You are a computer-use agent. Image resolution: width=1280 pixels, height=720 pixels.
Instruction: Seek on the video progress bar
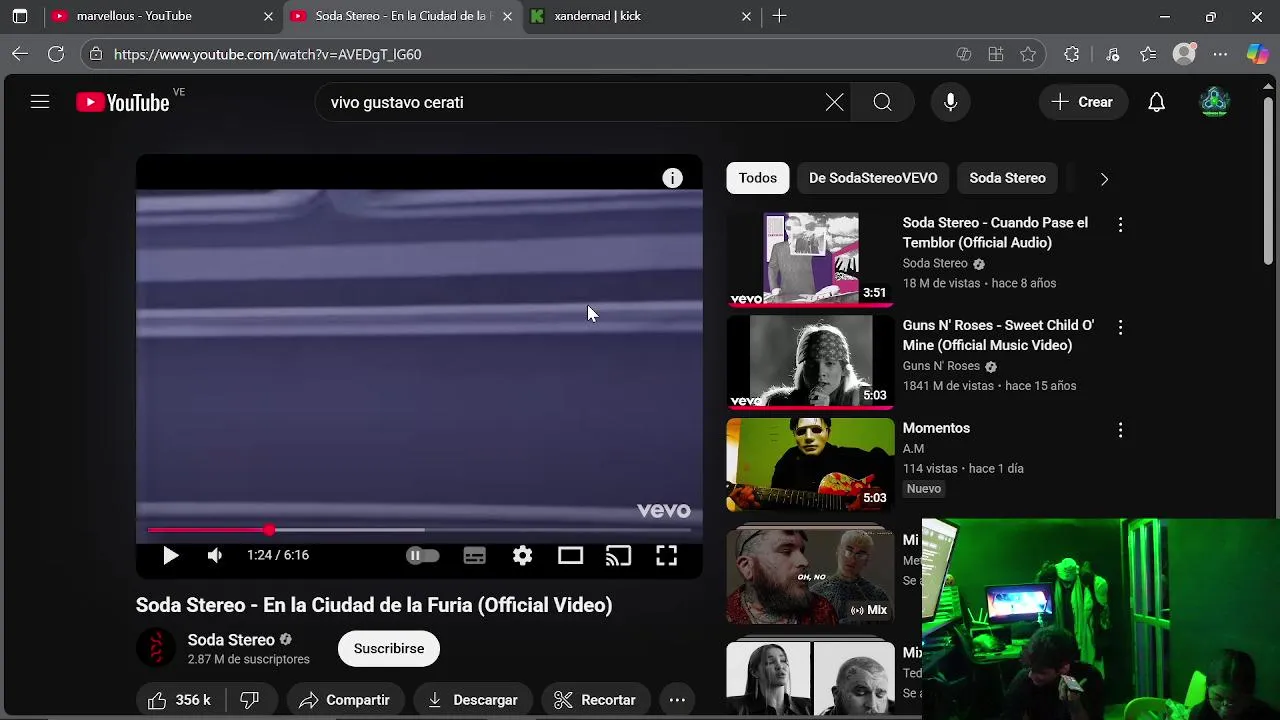[x=419, y=530]
